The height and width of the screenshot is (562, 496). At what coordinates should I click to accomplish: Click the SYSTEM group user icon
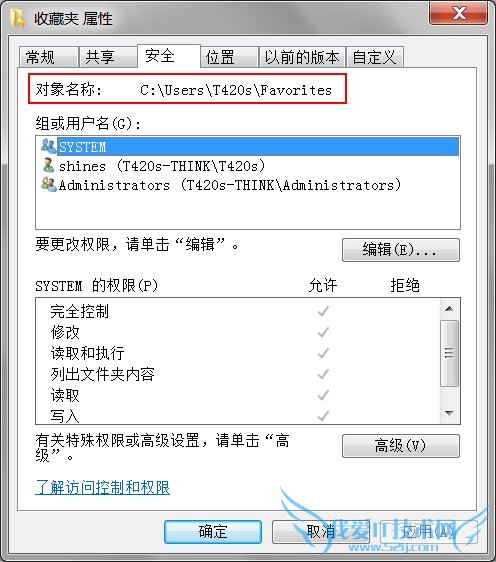48,146
